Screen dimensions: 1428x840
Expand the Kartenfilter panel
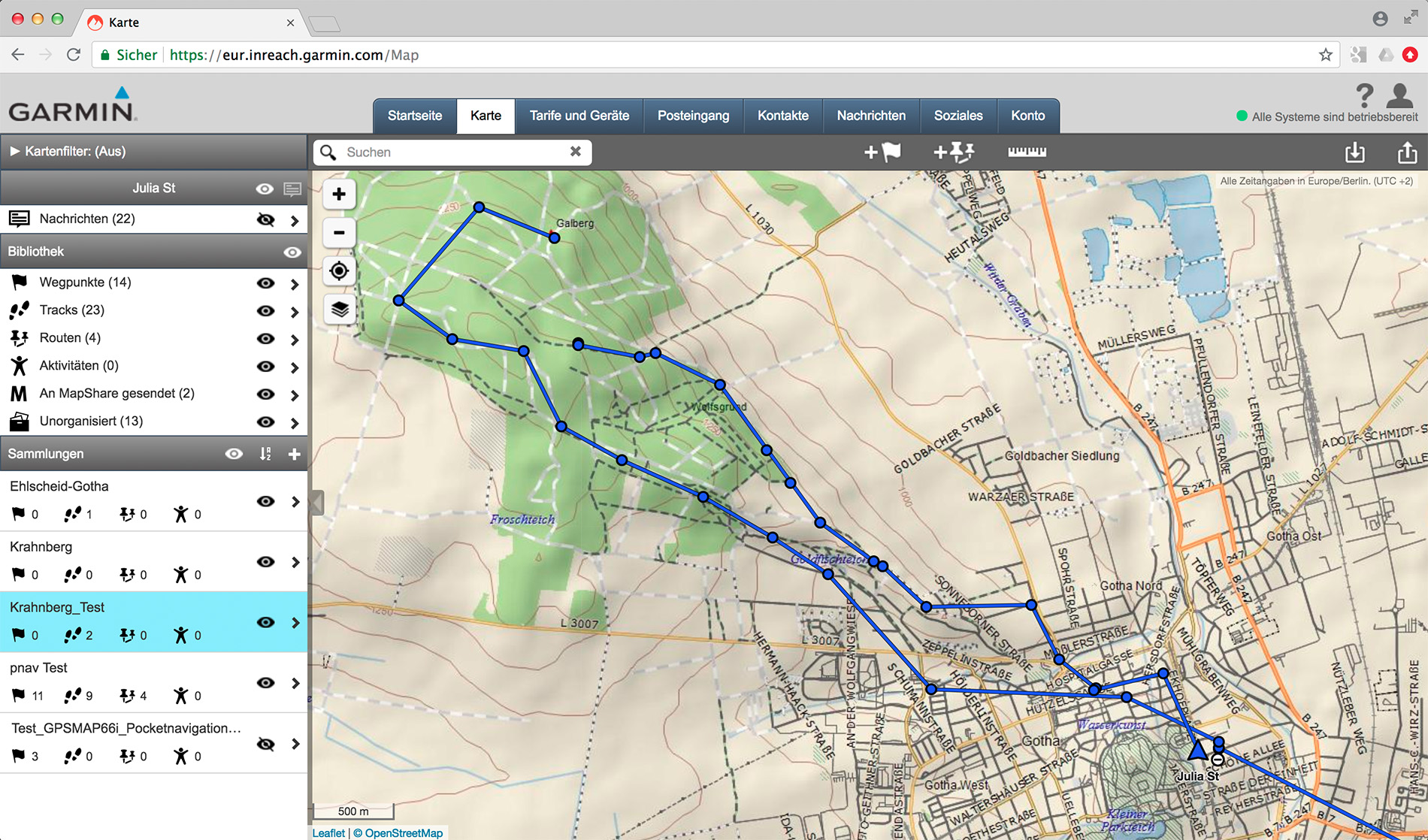point(15,151)
